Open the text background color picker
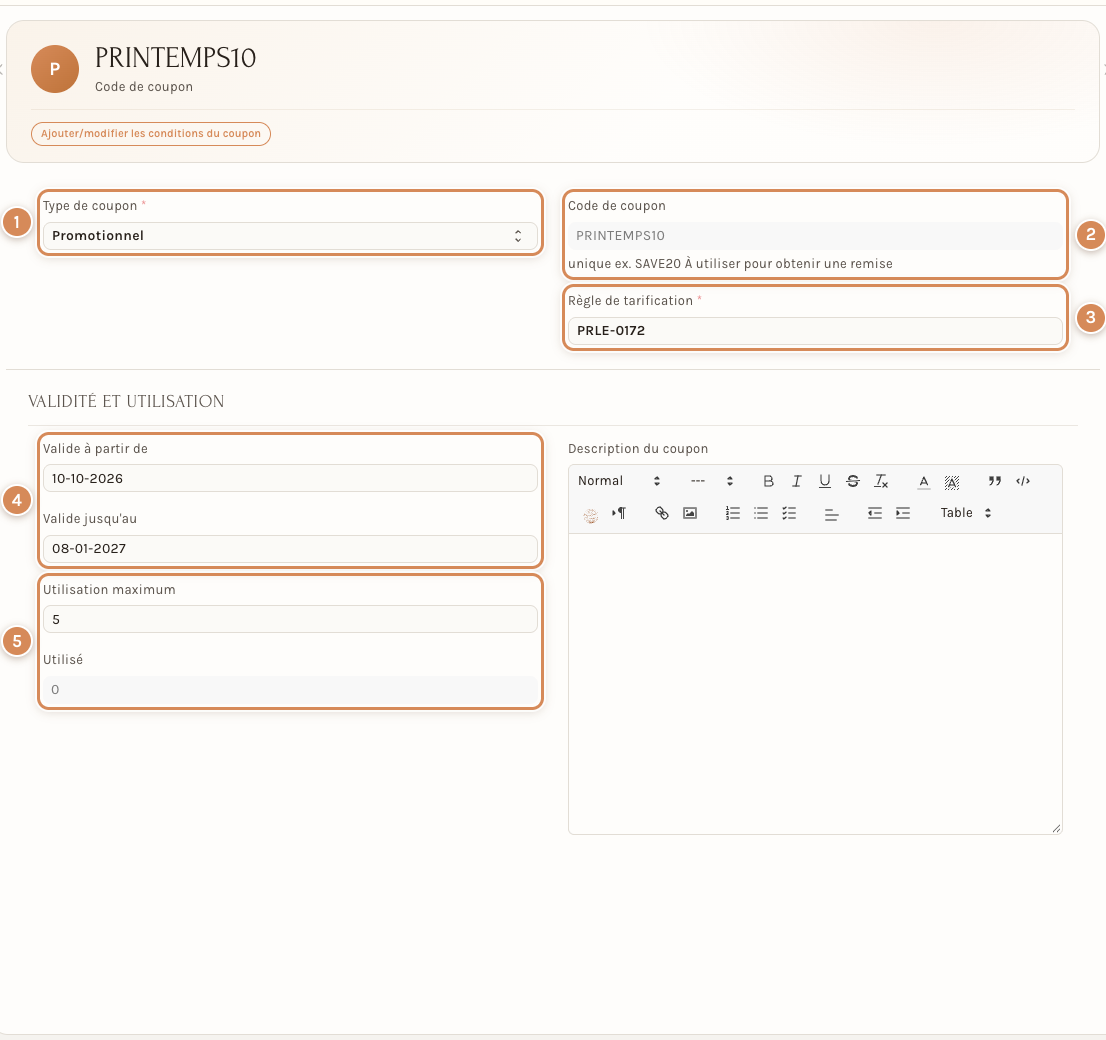Image resolution: width=1106 pixels, height=1040 pixels. click(x=952, y=482)
